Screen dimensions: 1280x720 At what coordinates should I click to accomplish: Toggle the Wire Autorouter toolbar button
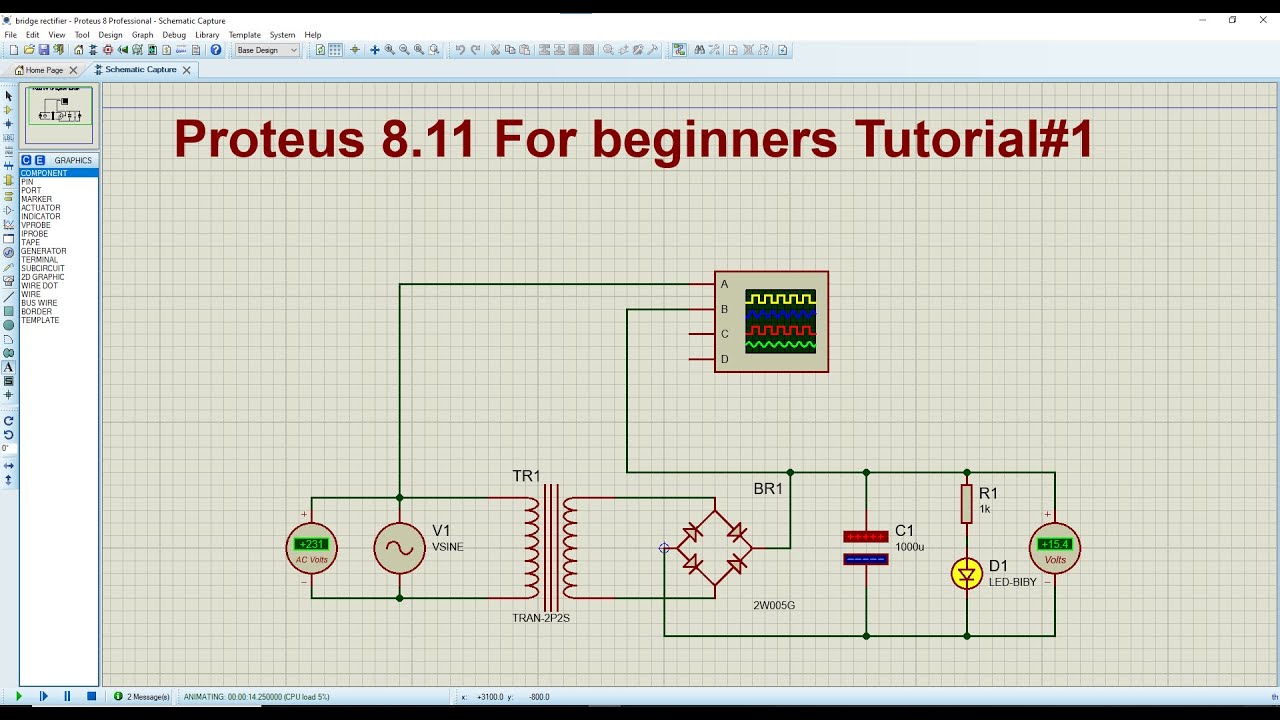pyautogui.click(x=680, y=50)
